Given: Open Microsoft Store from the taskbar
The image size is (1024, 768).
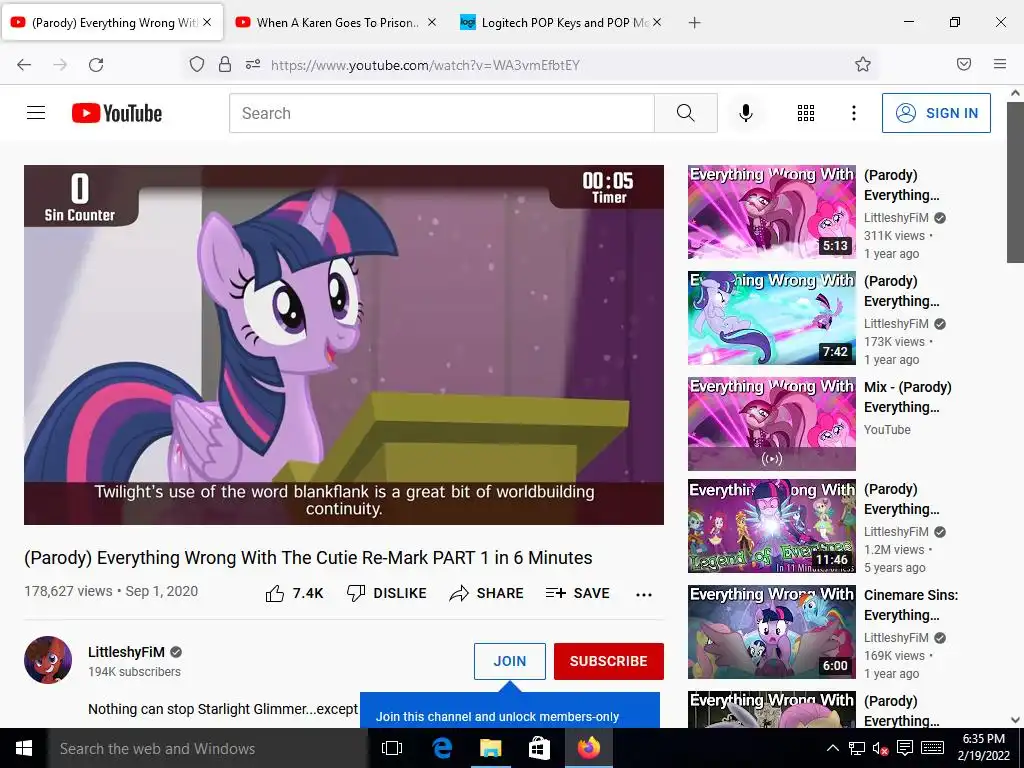Looking at the screenshot, I should pos(539,748).
